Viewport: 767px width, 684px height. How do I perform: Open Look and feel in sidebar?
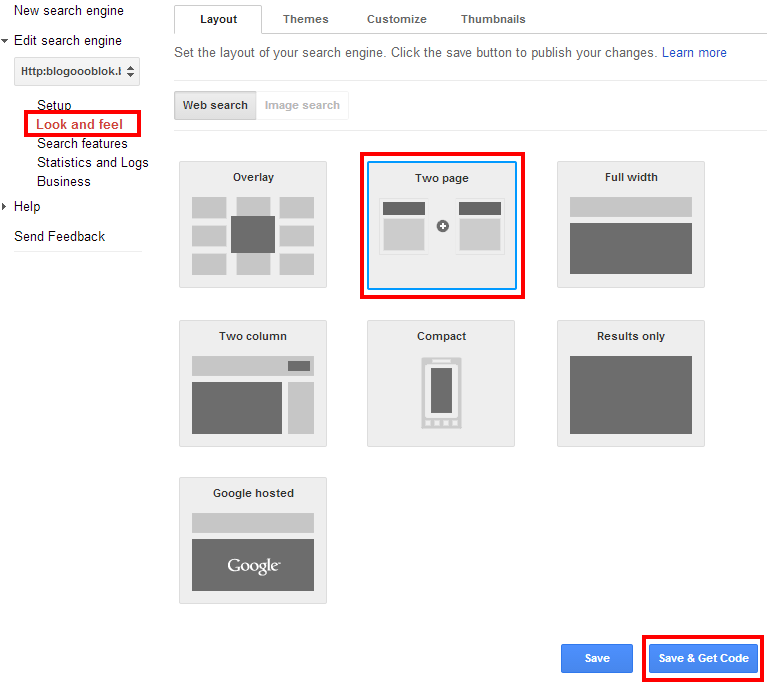[x=79, y=124]
